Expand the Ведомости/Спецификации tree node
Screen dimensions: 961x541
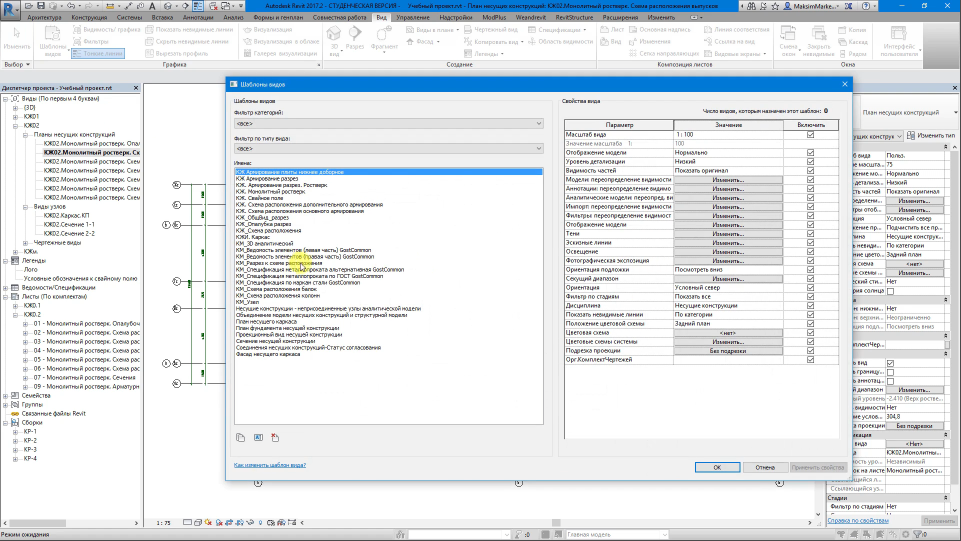(6, 287)
